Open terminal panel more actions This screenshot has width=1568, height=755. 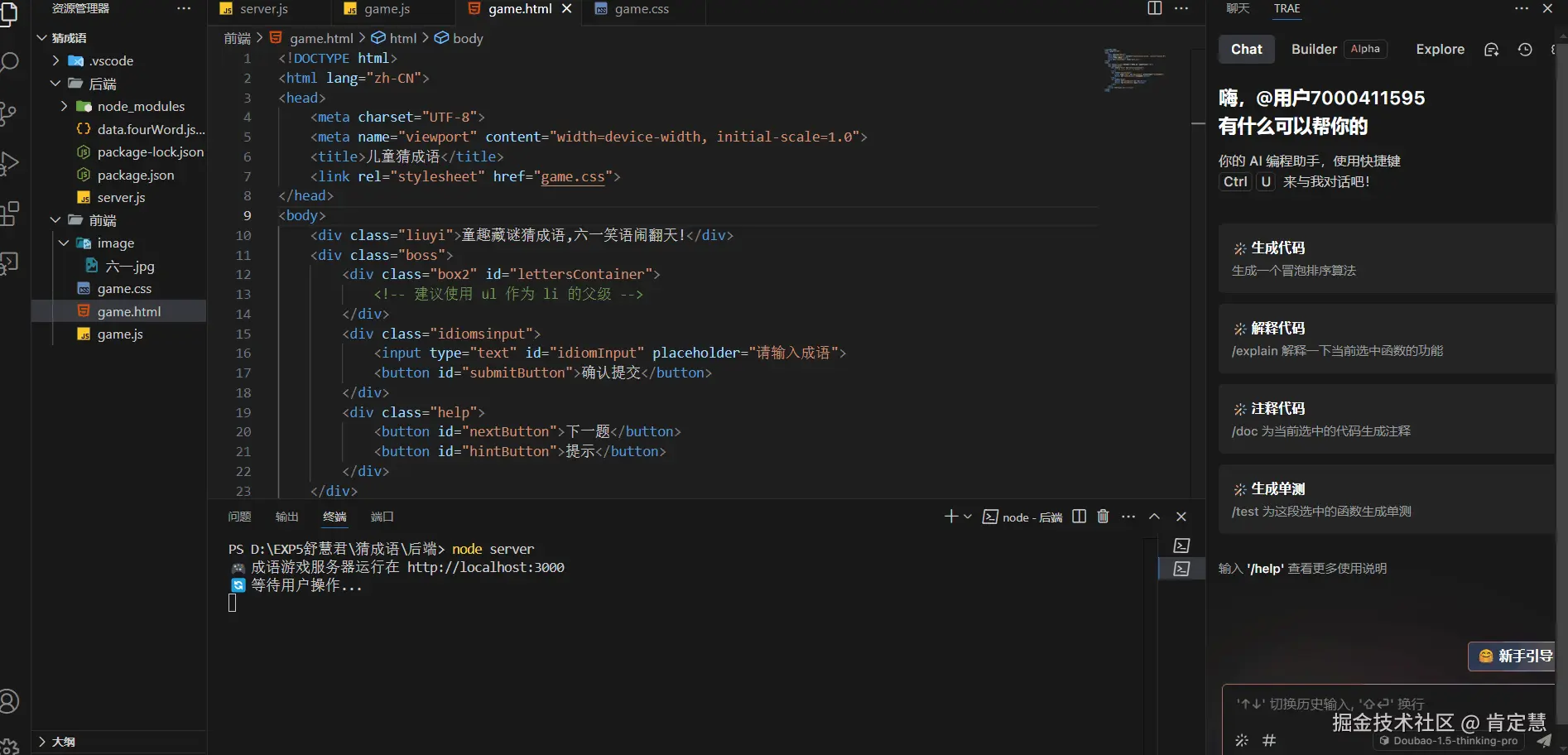click(1128, 517)
